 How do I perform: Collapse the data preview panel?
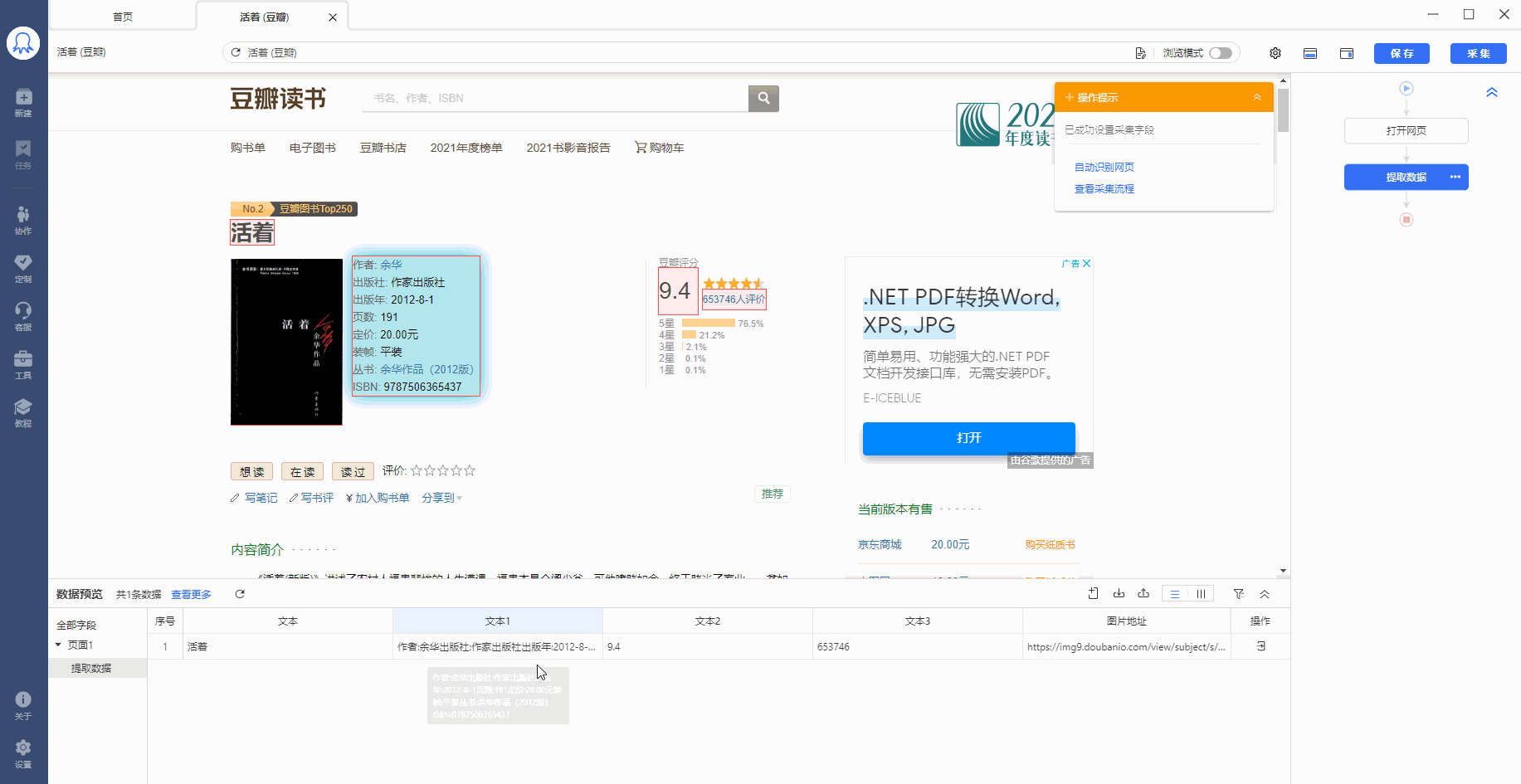(1265, 594)
